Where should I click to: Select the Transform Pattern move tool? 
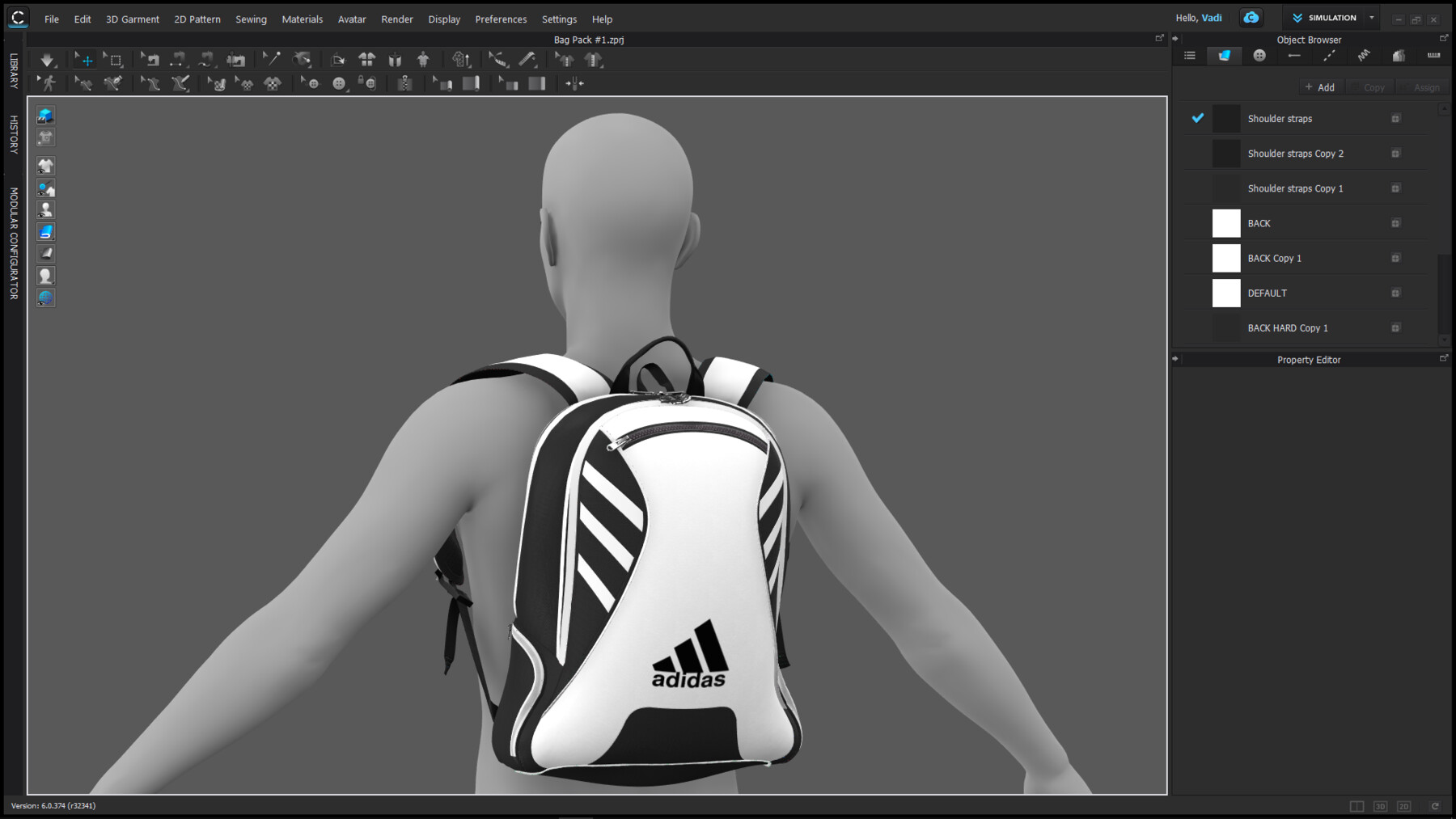pyautogui.click(x=85, y=59)
